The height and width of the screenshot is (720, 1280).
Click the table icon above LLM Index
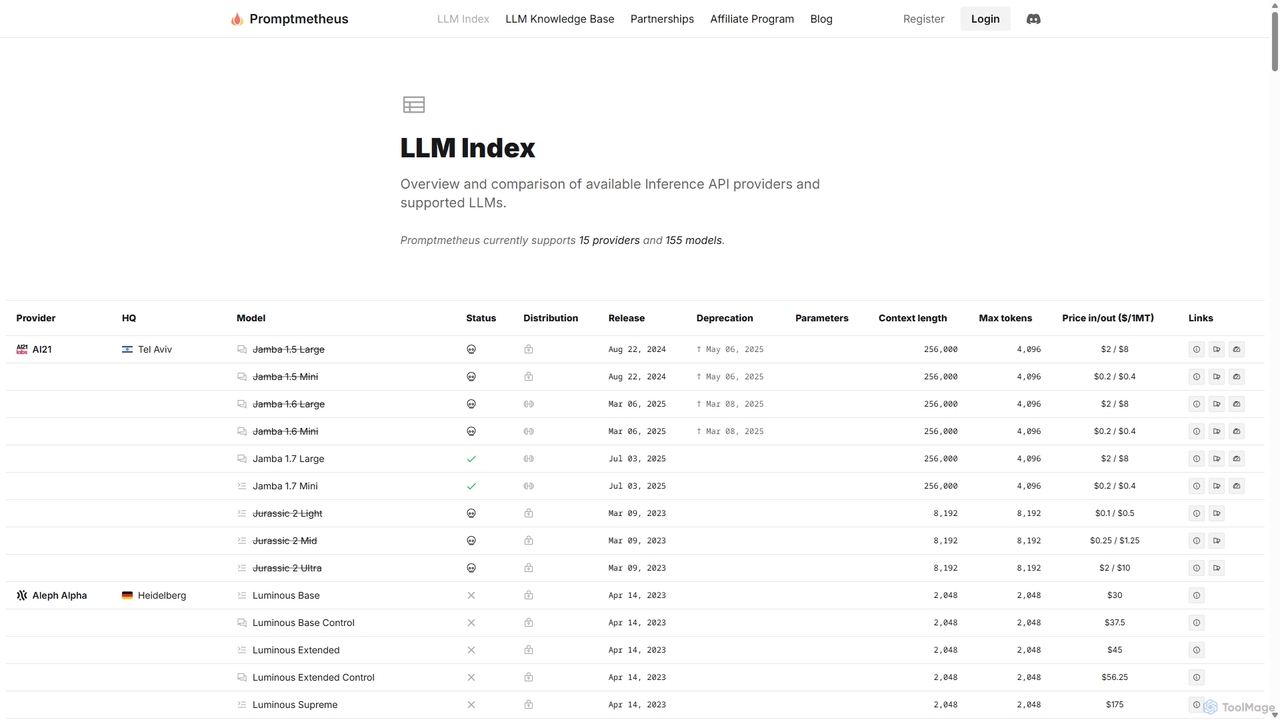[x=414, y=105]
